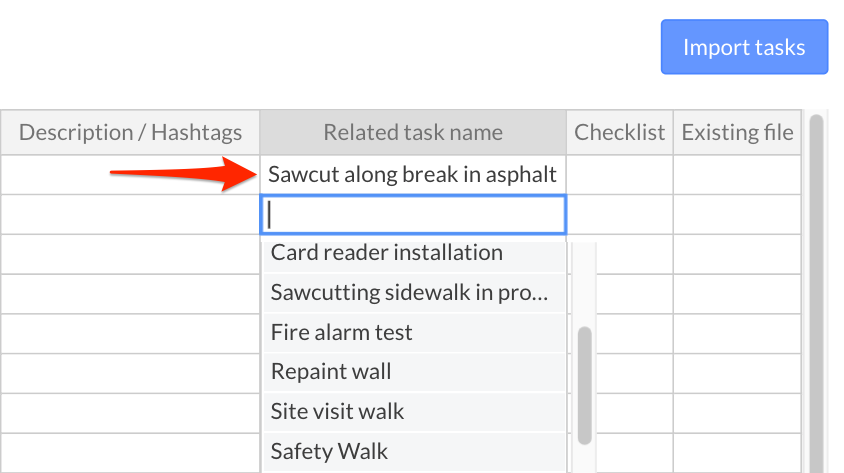Image resolution: width=844 pixels, height=473 pixels.
Task: Click the Import tasks button
Action: (x=744, y=47)
